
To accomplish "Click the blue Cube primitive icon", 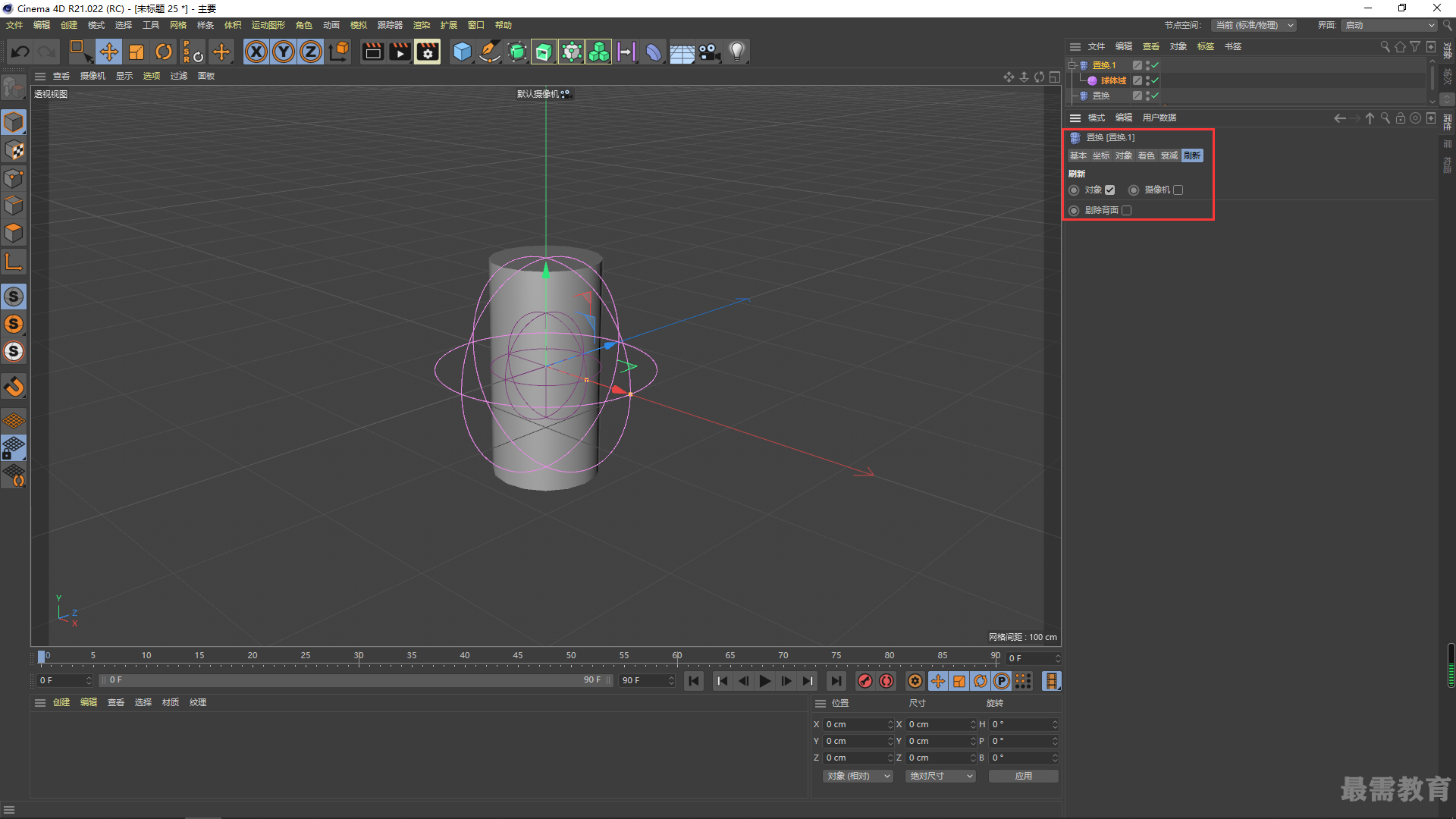I will [462, 52].
